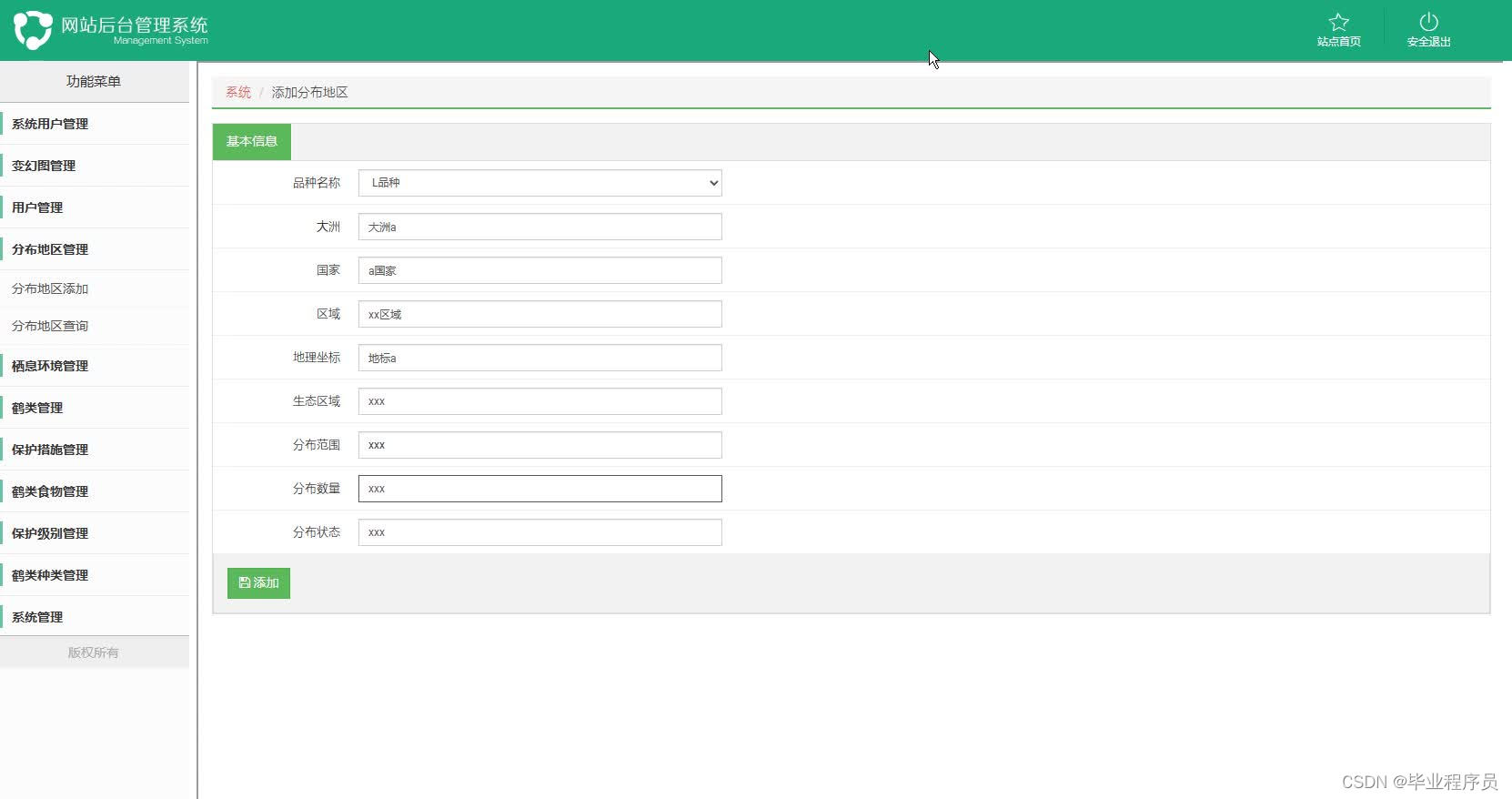The width and height of the screenshot is (1512, 799).
Task: Expand 鹤类管理 menu
Action: click(x=95, y=408)
